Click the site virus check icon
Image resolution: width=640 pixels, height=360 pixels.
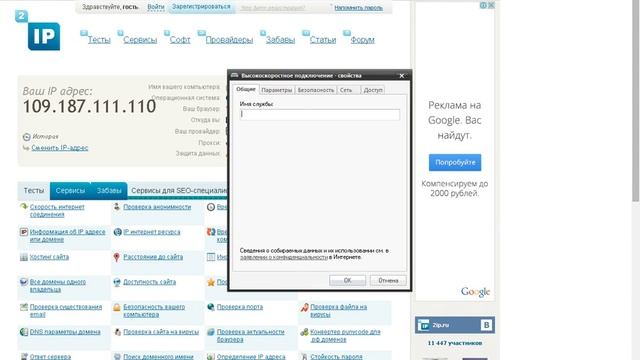pos(118,332)
